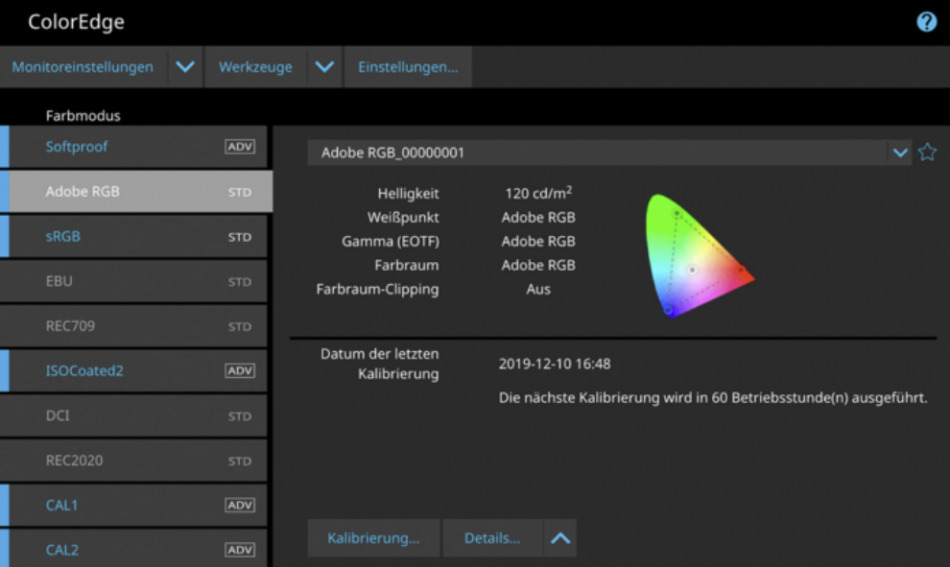Click the Einstellungen... button

(408, 67)
